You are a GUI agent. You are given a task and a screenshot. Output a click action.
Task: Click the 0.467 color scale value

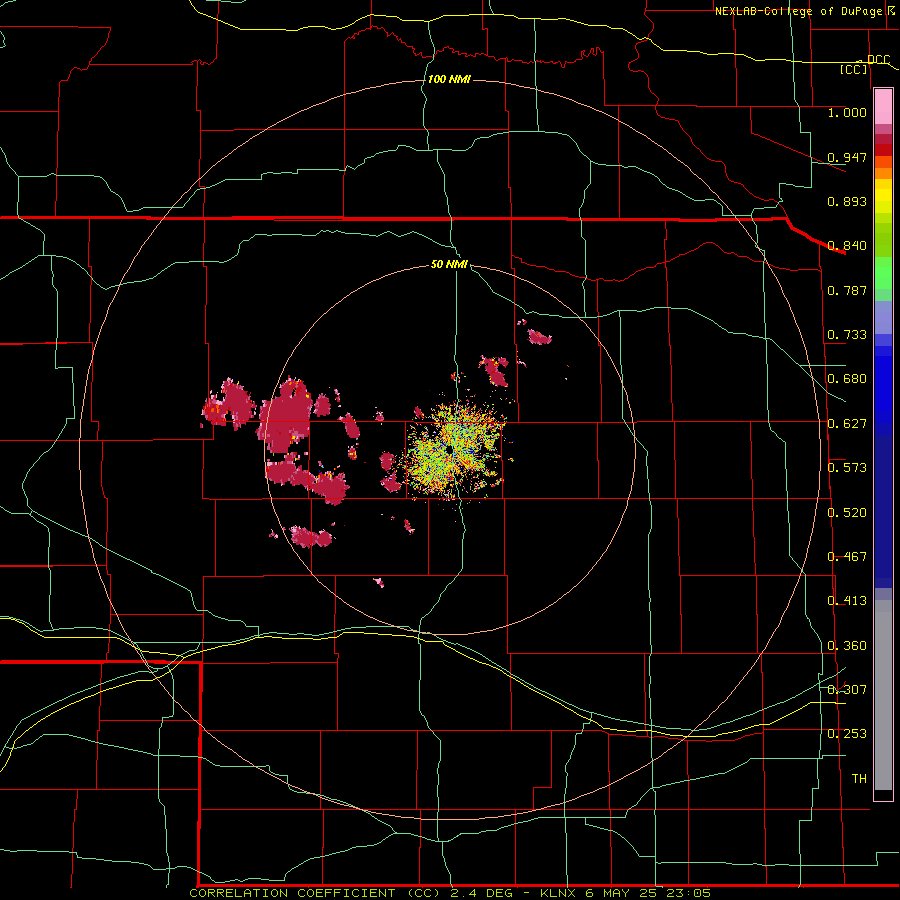coord(847,557)
